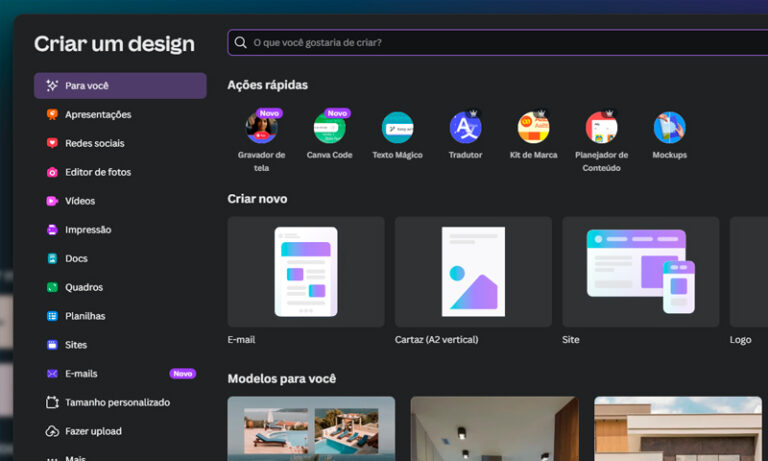Open the Vídeos category
This screenshot has height=461, width=768.
pyautogui.click(x=120, y=201)
